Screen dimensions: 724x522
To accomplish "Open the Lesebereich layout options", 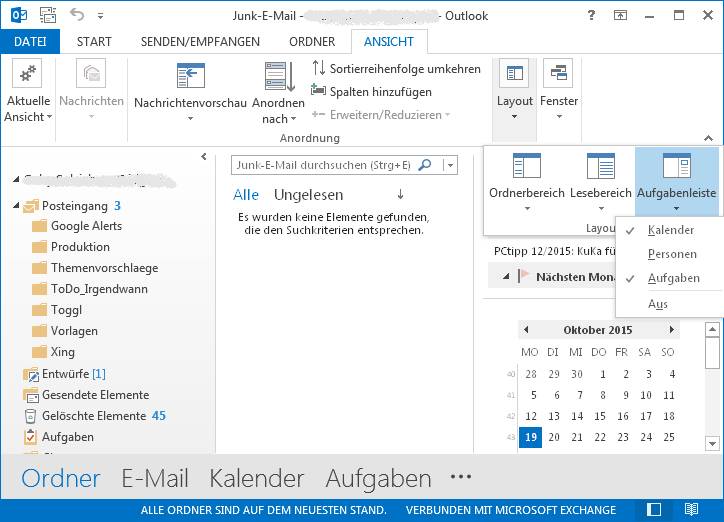I will click(x=600, y=180).
